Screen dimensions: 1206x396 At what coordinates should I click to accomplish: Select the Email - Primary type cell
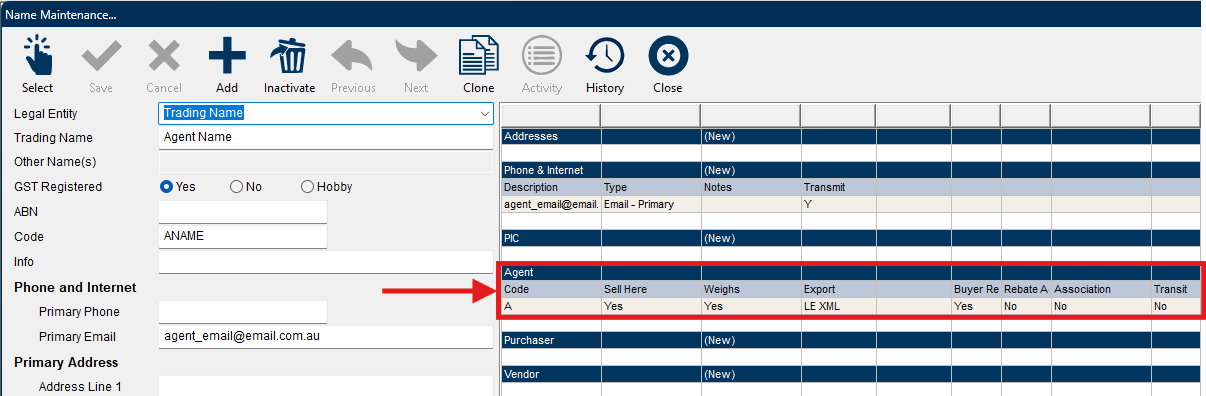(x=650, y=204)
